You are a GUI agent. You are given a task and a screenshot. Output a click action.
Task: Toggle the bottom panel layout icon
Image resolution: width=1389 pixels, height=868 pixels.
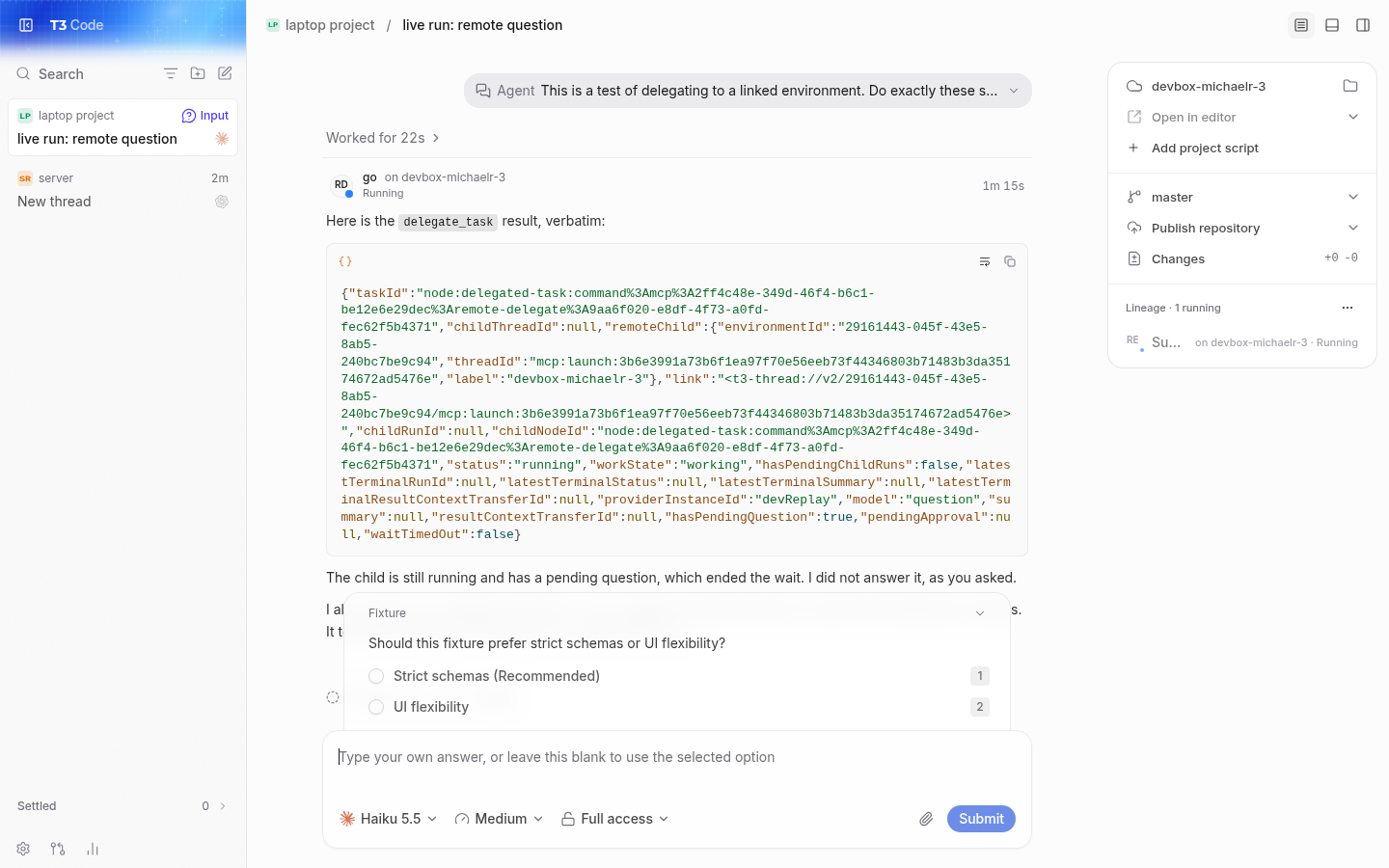(1332, 25)
